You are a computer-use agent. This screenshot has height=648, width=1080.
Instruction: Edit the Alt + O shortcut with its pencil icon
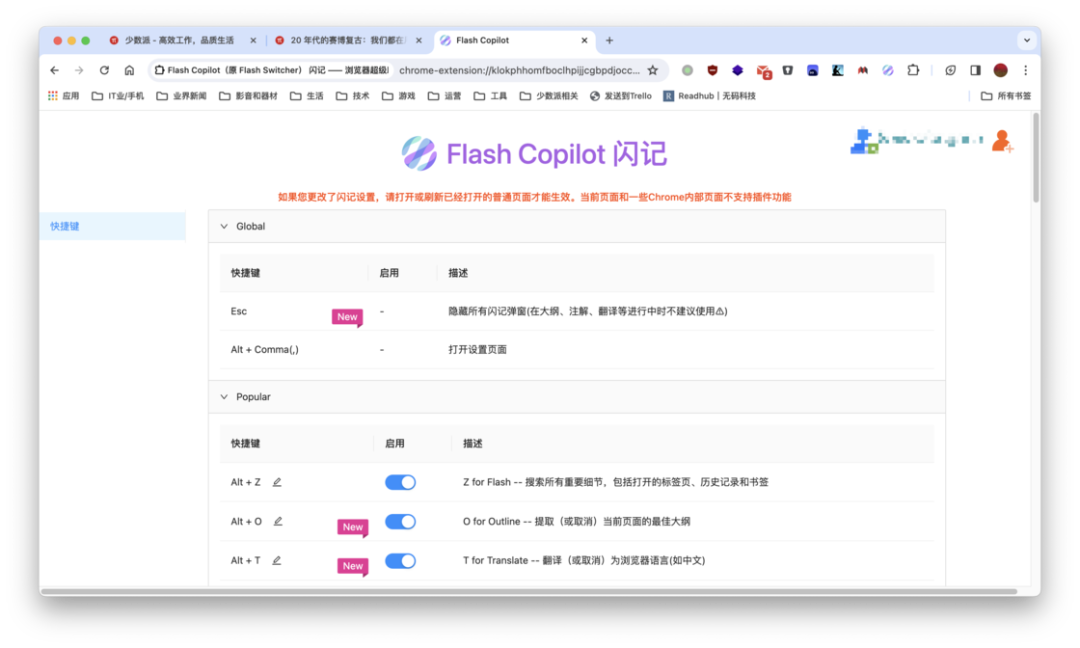278,521
